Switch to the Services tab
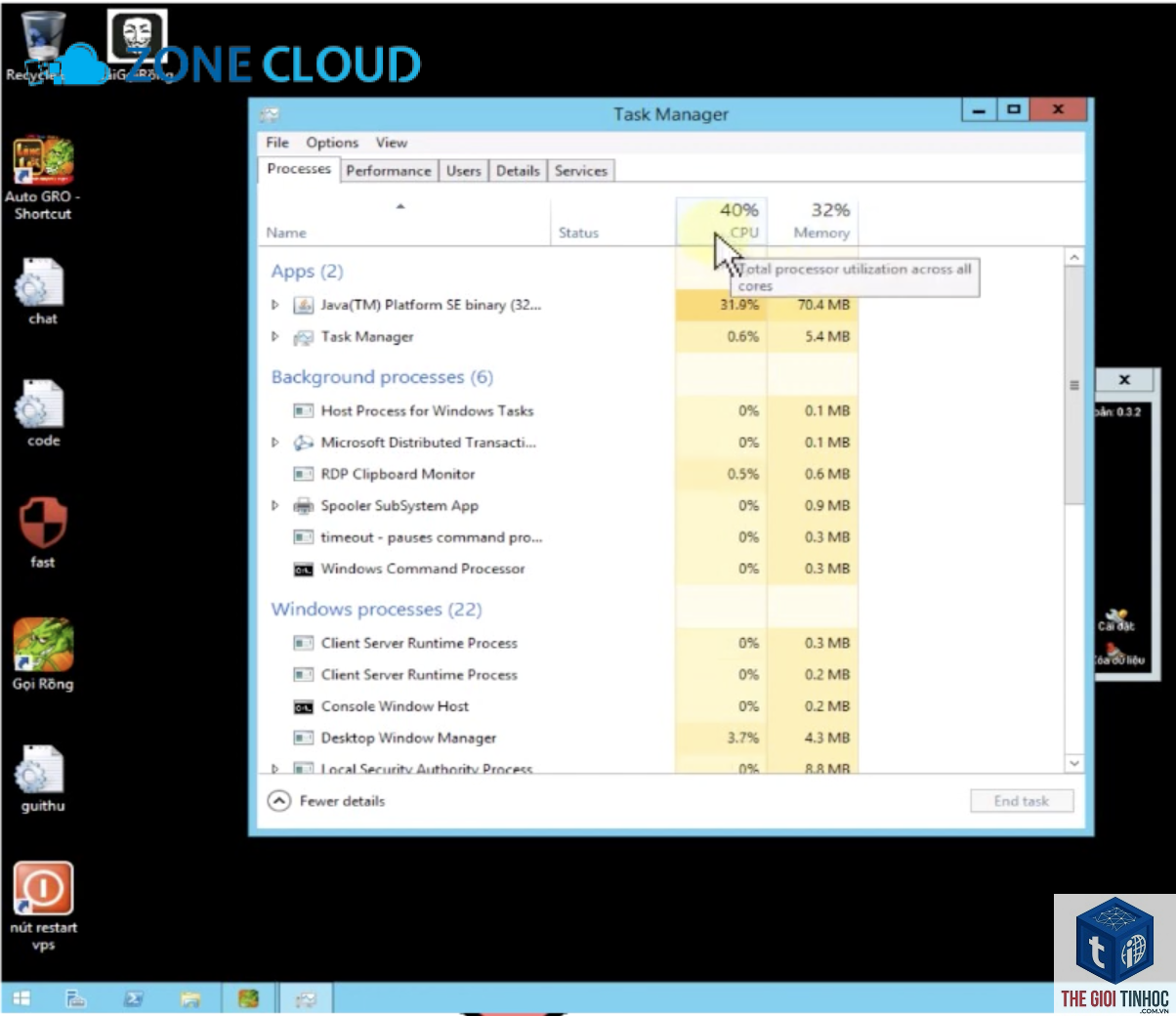Image resolution: width=1176 pixels, height=1016 pixels. coord(581,171)
